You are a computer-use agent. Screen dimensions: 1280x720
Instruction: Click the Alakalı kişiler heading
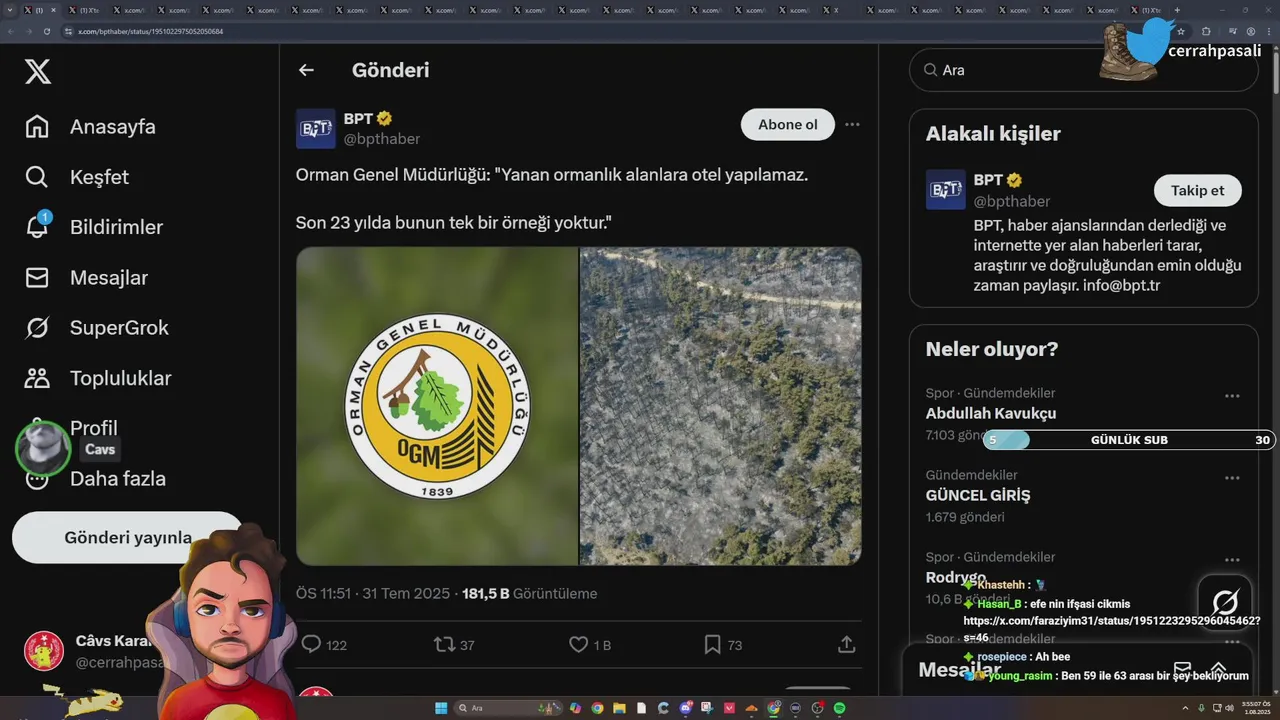(x=993, y=133)
